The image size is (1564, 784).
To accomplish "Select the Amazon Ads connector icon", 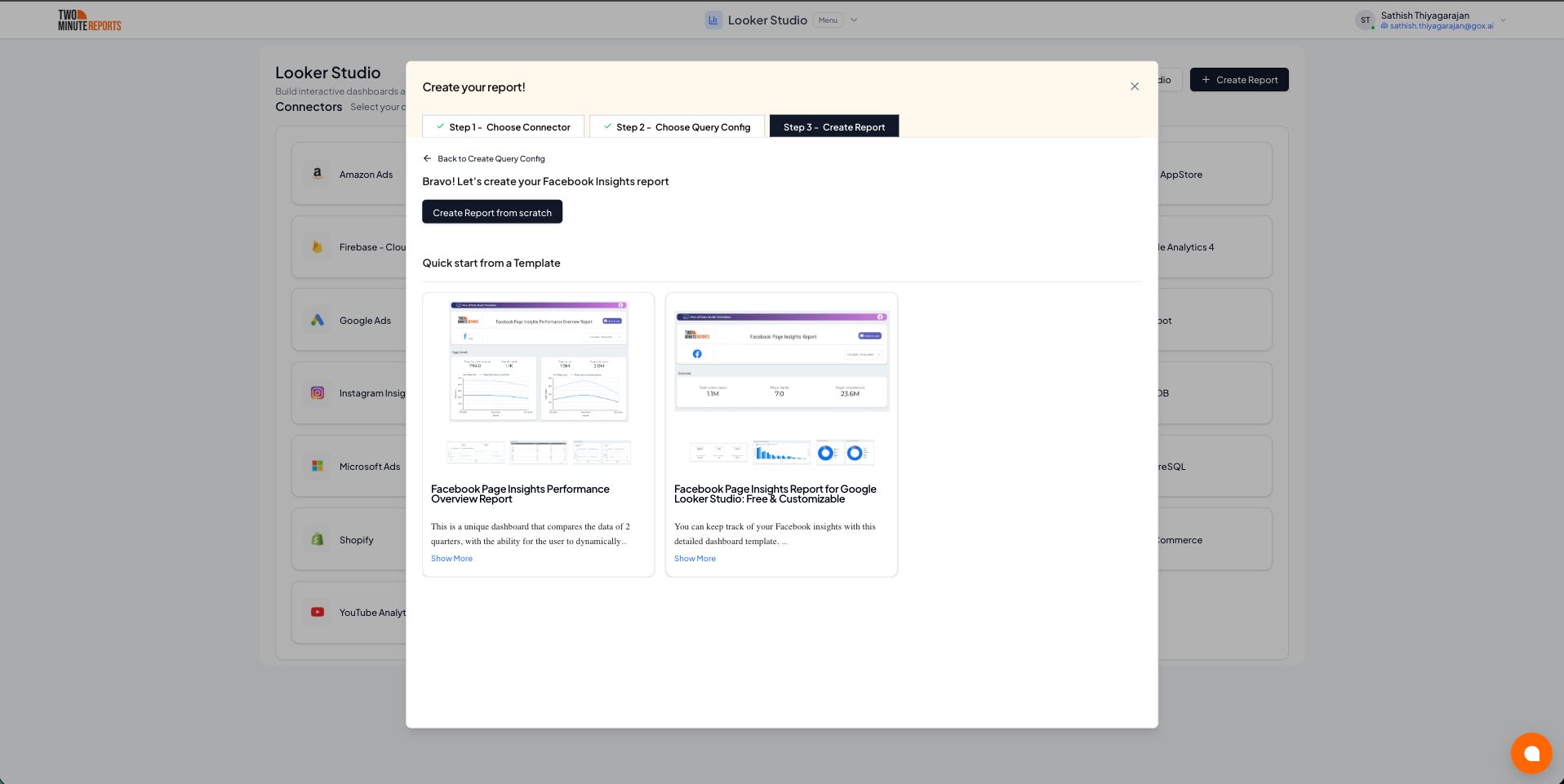I will coord(317,174).
